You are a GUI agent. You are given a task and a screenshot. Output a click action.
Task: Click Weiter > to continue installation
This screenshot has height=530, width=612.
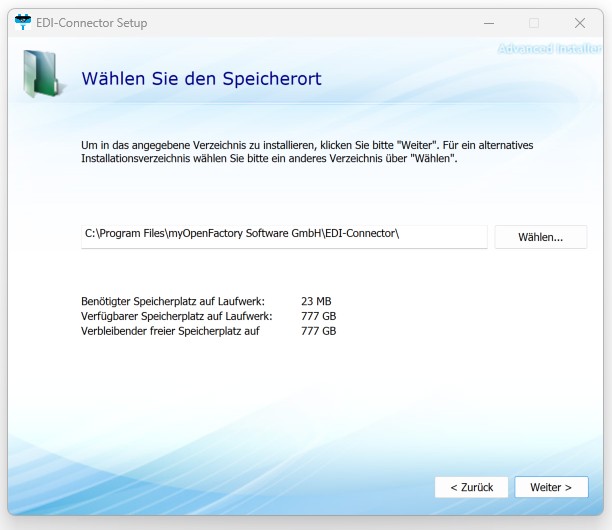(x=551, y=487)
